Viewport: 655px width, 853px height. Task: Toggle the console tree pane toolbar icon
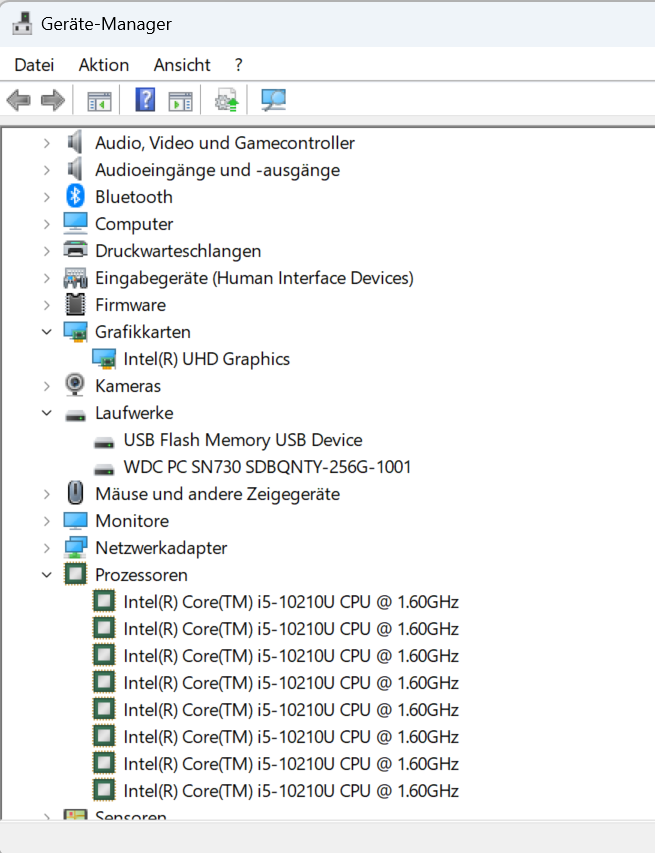click(x=99, y=101)
